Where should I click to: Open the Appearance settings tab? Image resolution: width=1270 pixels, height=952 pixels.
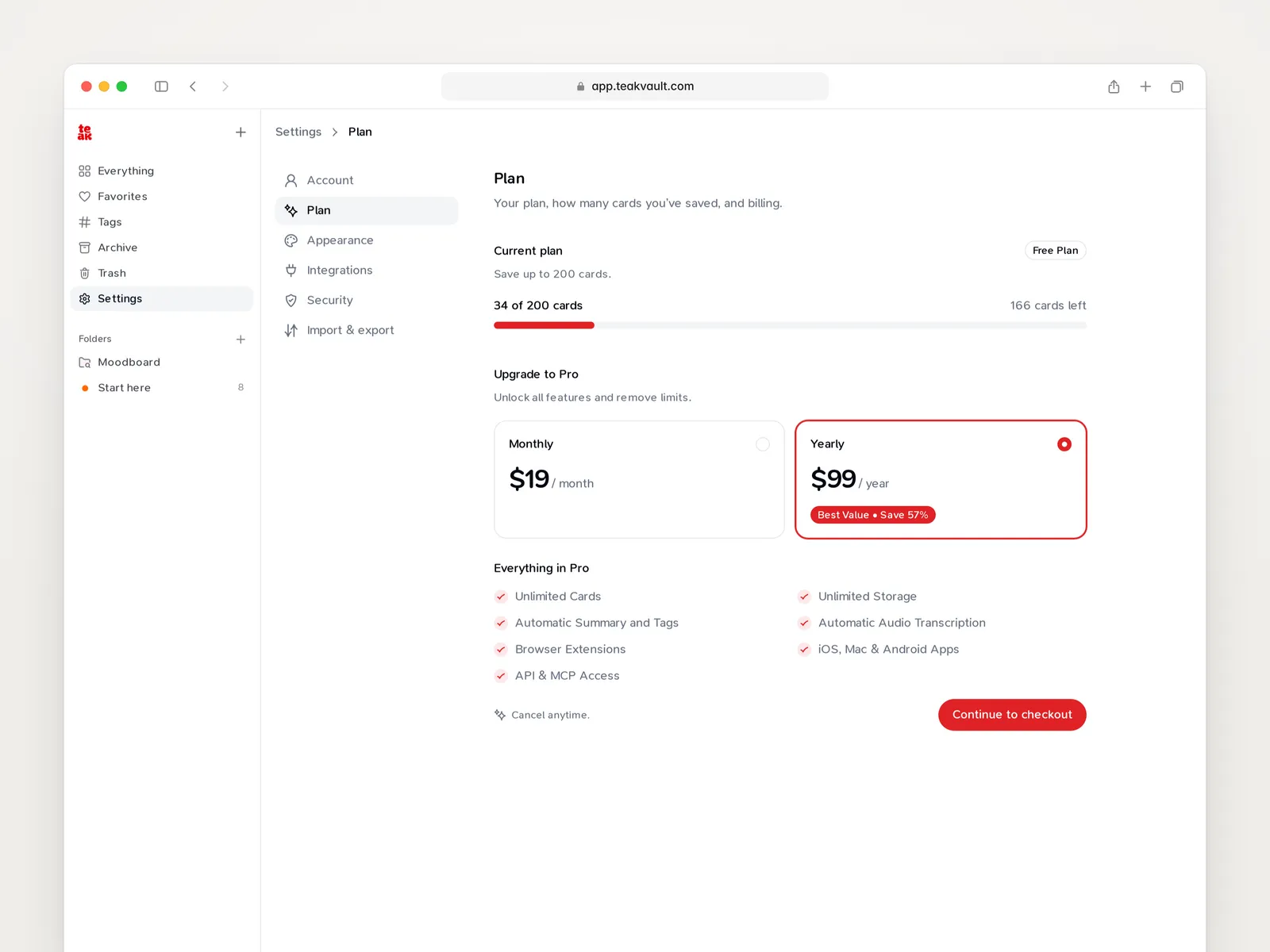tap(367, 240)
